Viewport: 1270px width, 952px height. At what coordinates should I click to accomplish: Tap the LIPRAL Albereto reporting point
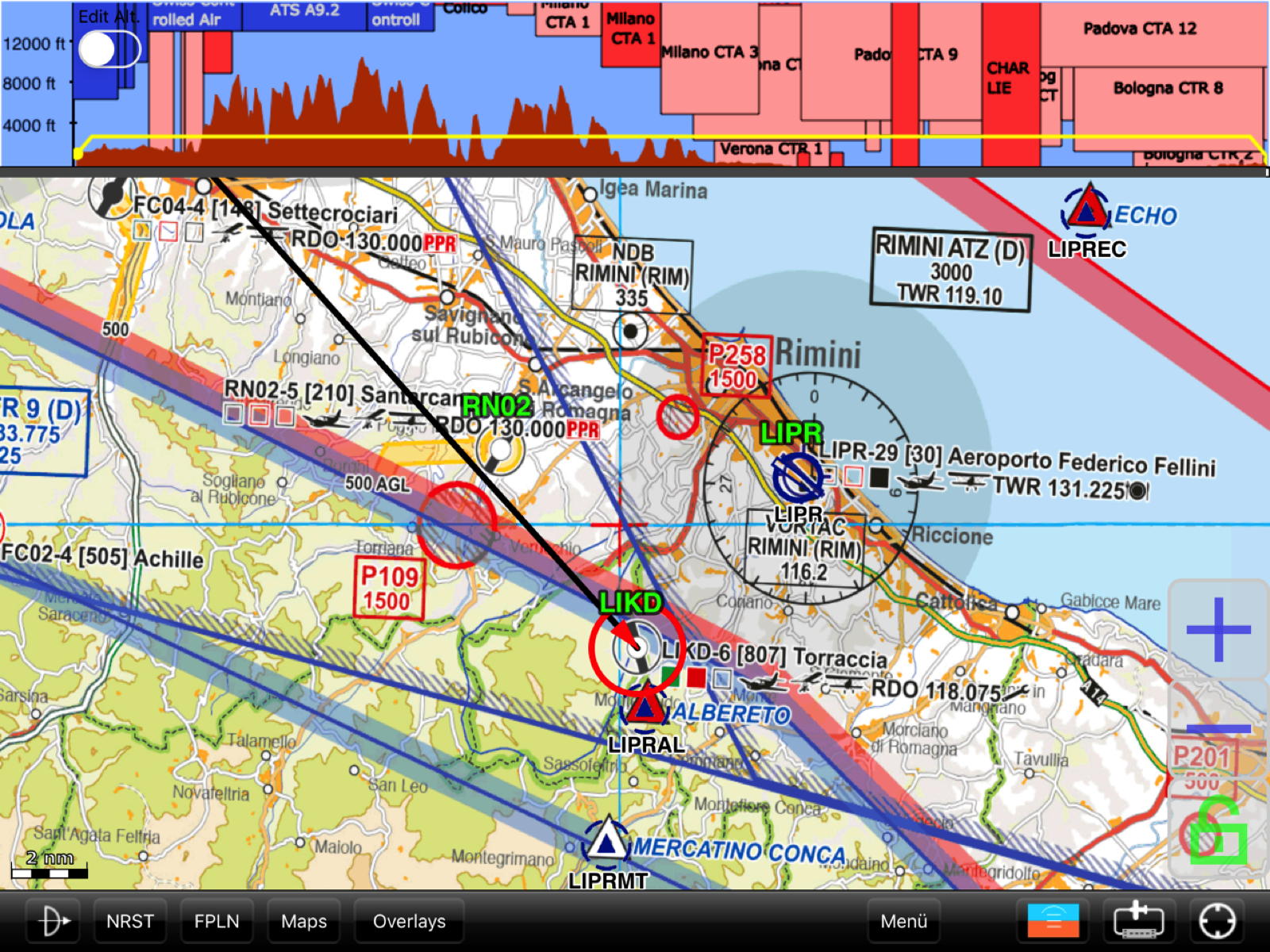pyautogui.click(x=645, y=708)
